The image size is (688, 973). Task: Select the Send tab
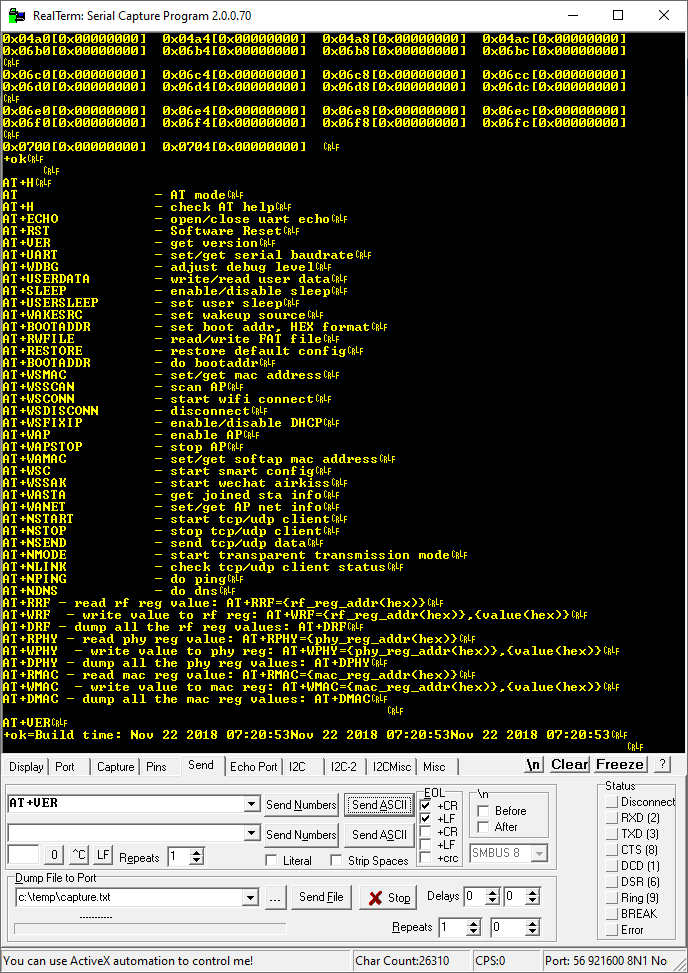pos(201,765)
